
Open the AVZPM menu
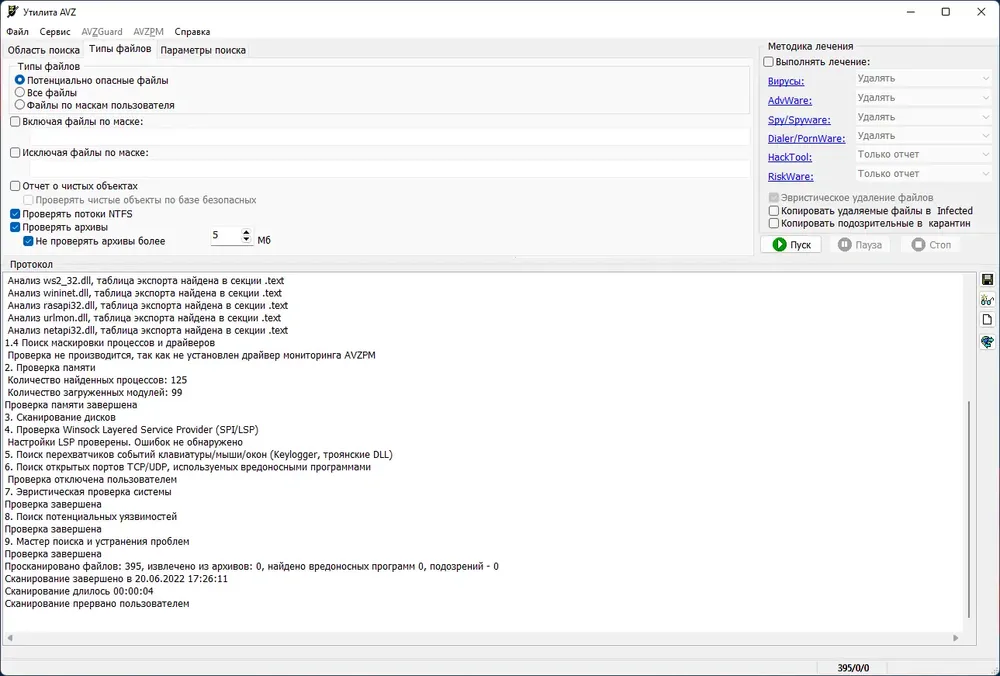149,31
